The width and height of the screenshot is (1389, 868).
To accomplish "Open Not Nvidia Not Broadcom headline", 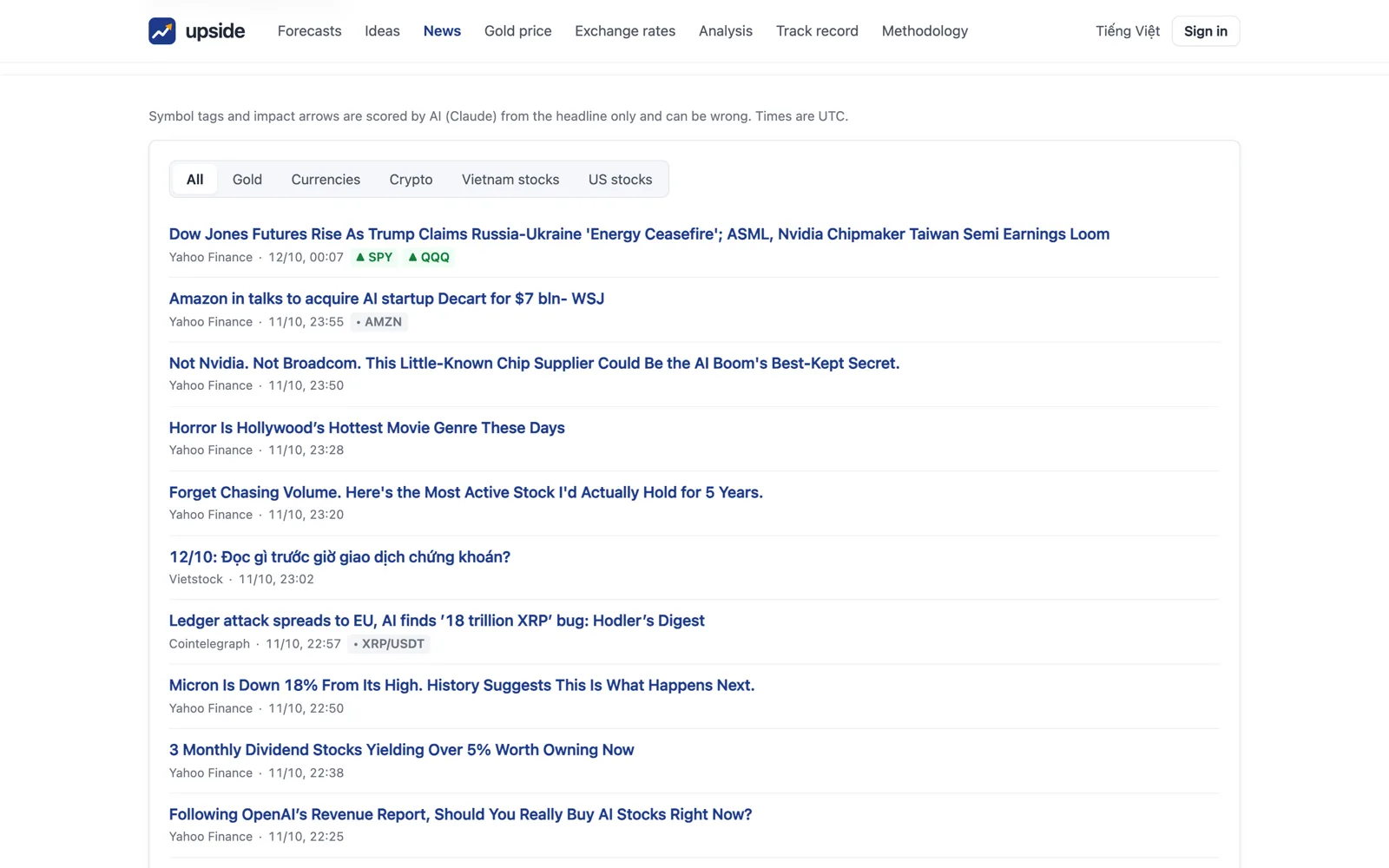I will pyautogui.click(x=534, y=364).
